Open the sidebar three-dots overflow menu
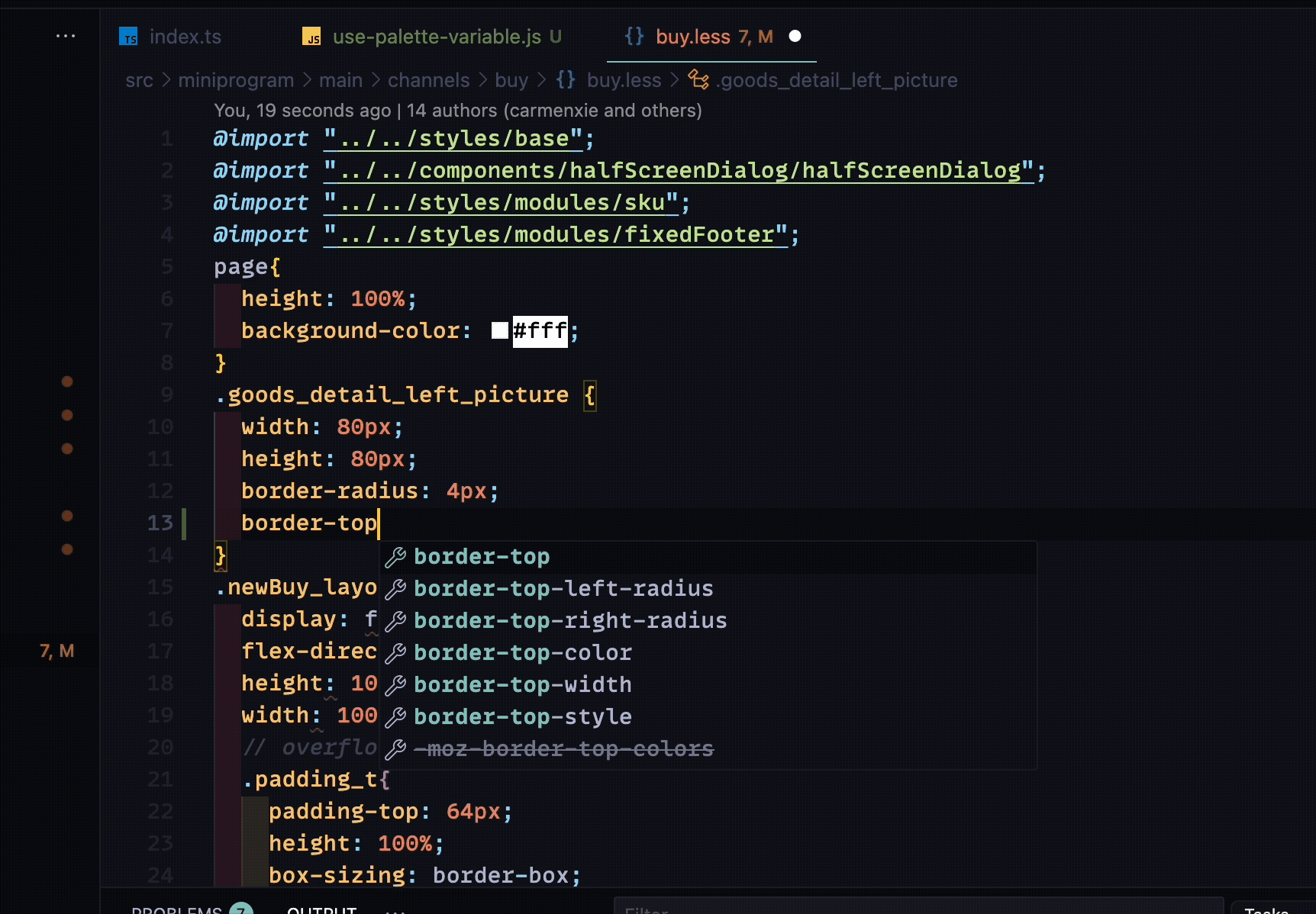The image size is (1316, 914). point(66,36)
